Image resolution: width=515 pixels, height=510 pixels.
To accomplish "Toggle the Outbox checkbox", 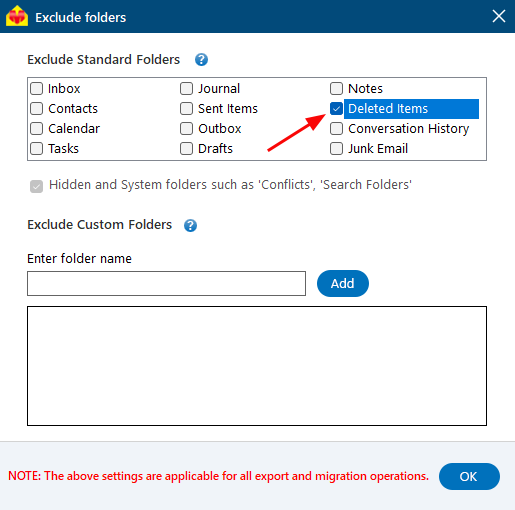I will click(187, 129).
